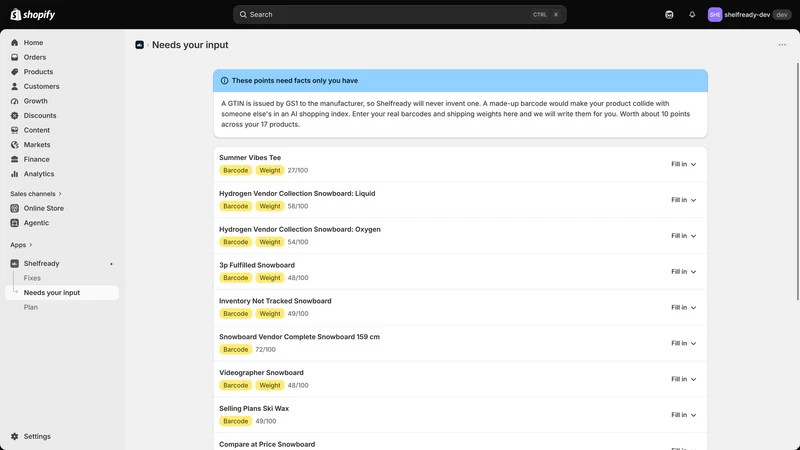Click Barcode tag on Selling Plans Ski Wax
Screen dimensions: 800x450
235,421
